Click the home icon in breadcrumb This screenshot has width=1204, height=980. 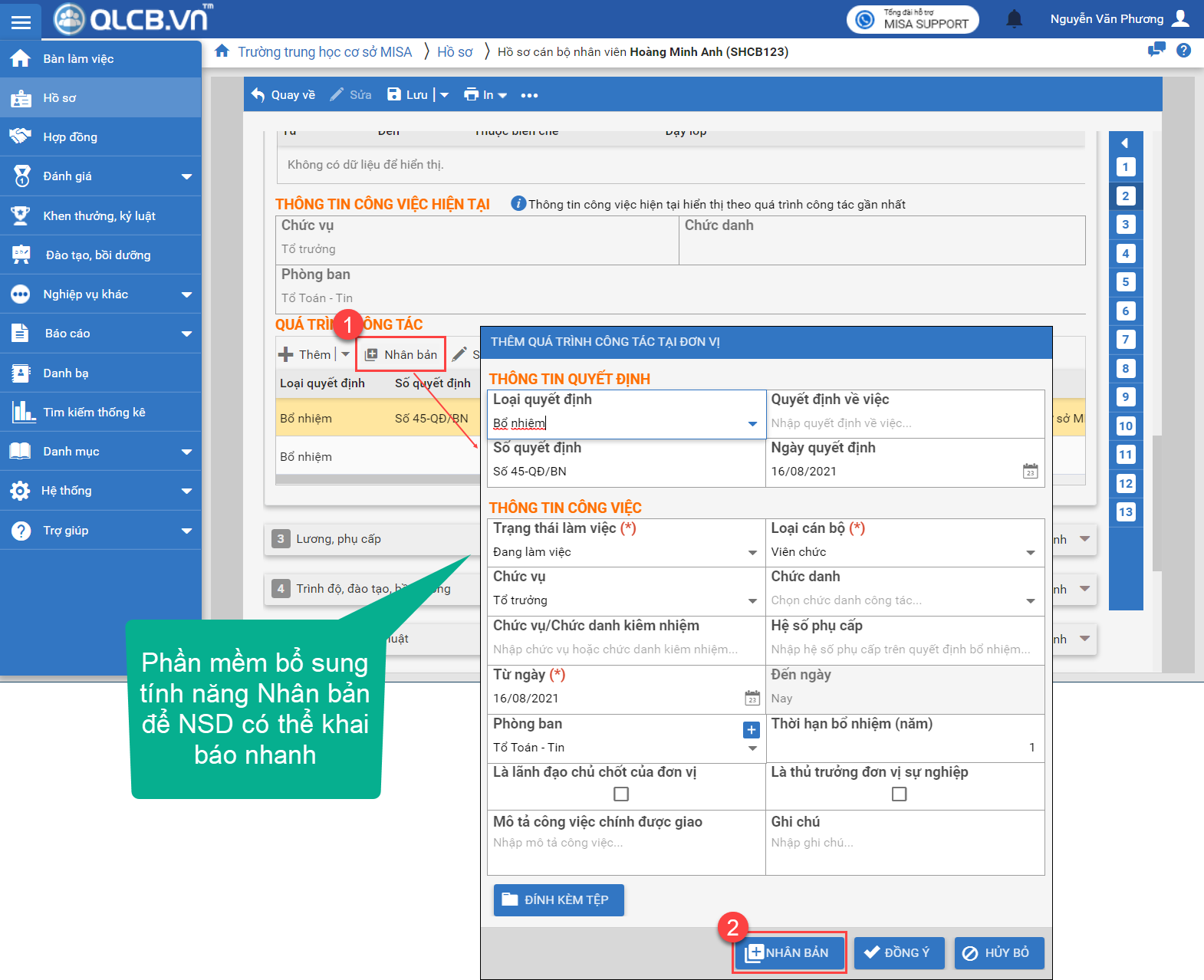coord(222,51)
